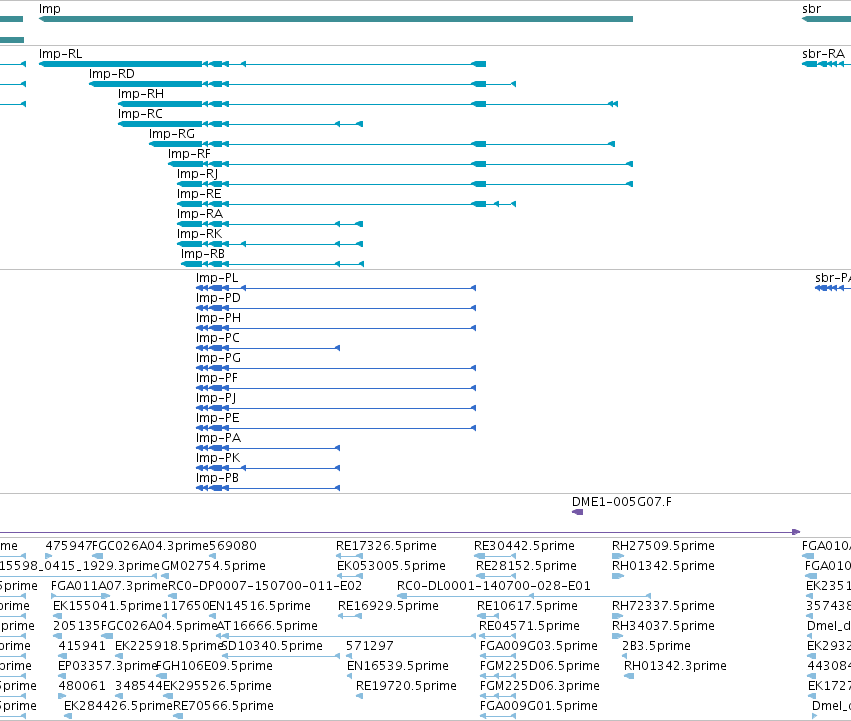Image resolution: width=851 pixels, height=721 pixels.
Task: Open transcript Imp-RC
Action: 140,114
